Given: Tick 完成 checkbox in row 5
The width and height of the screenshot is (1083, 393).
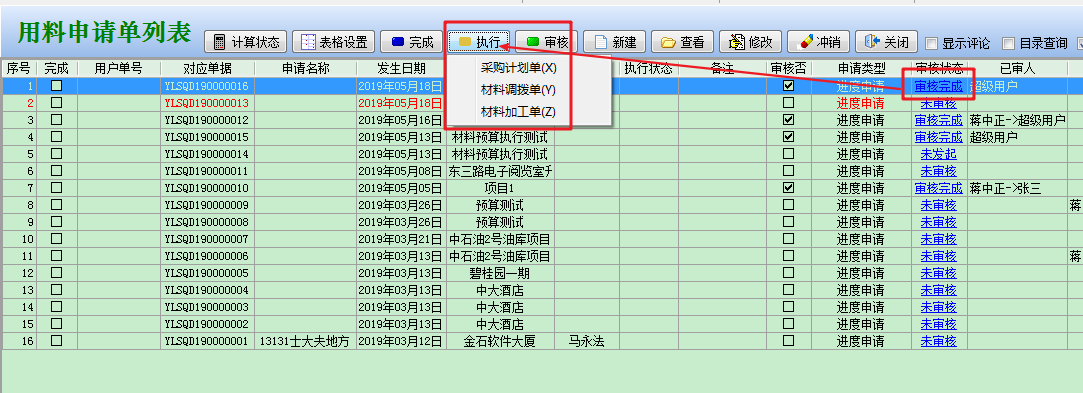Looking at the screenshot, I should click(57, 153).
